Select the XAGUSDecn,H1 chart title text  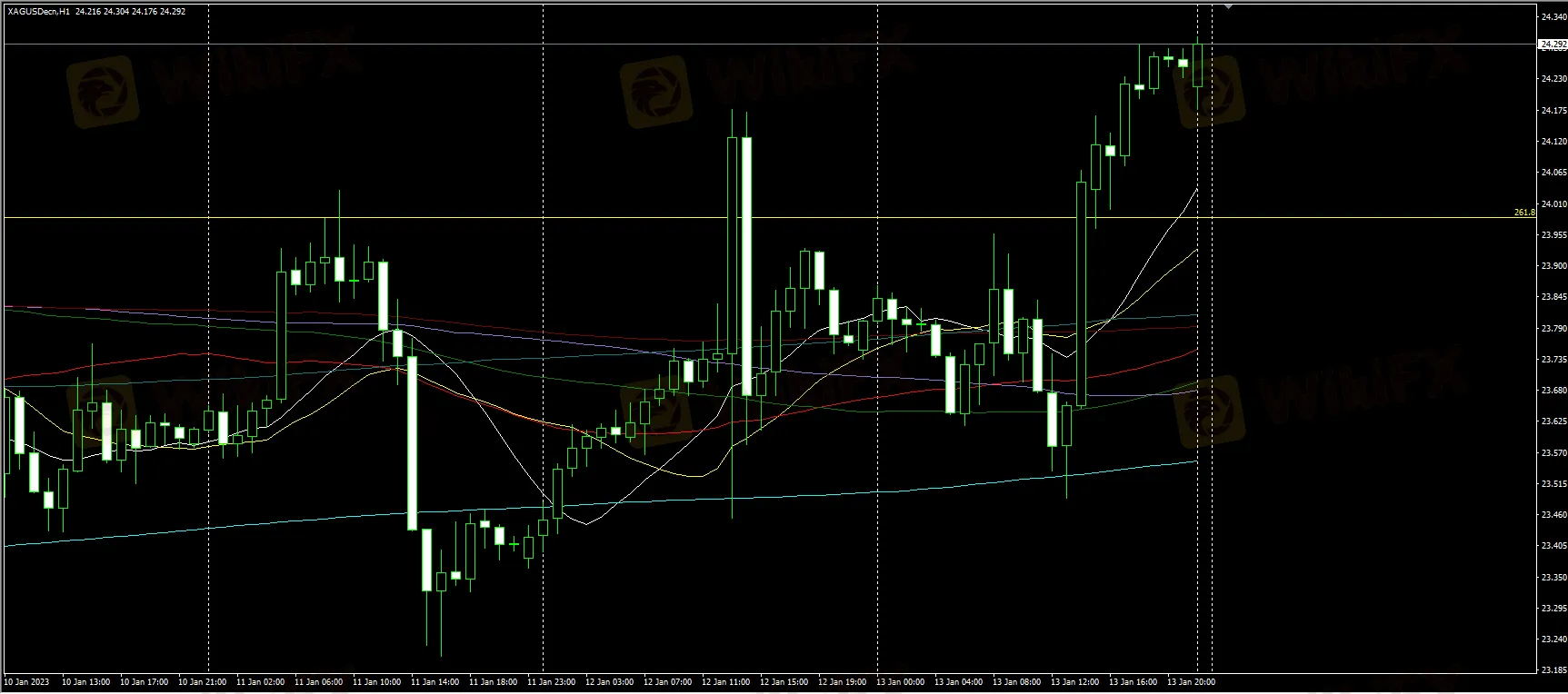[x=40, y=12]
